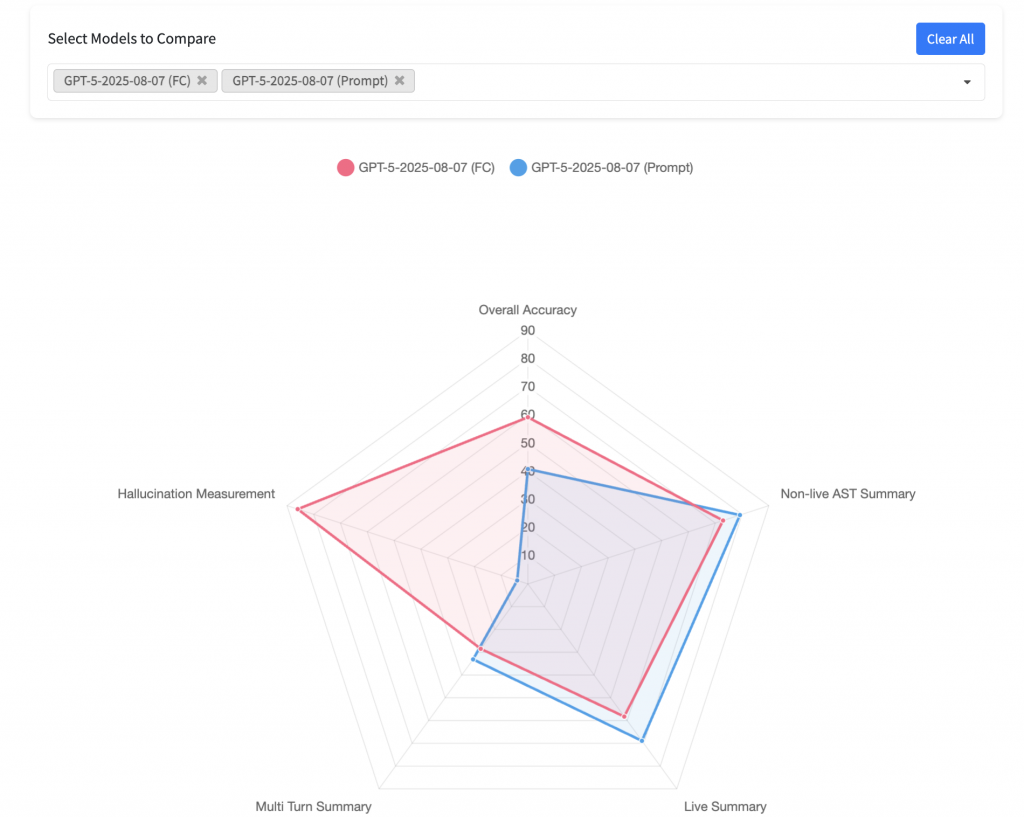The image size is (1024, 817).
Task: Click the GPT-5-2025-08-07 (Prompt) legend label
Action: click(611, 168)
